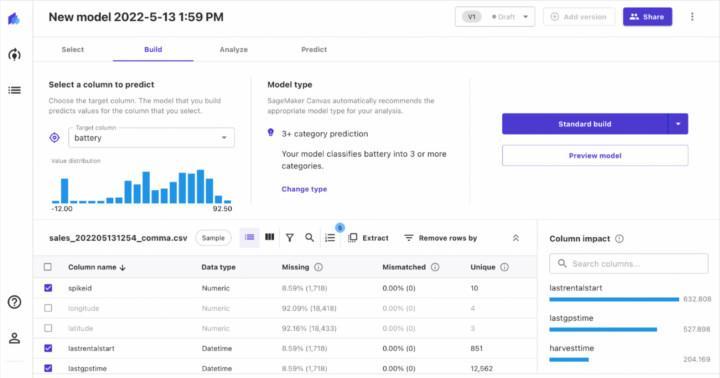
Task: Click the lastgpstime impact bar
Action: tap(603, 329)
